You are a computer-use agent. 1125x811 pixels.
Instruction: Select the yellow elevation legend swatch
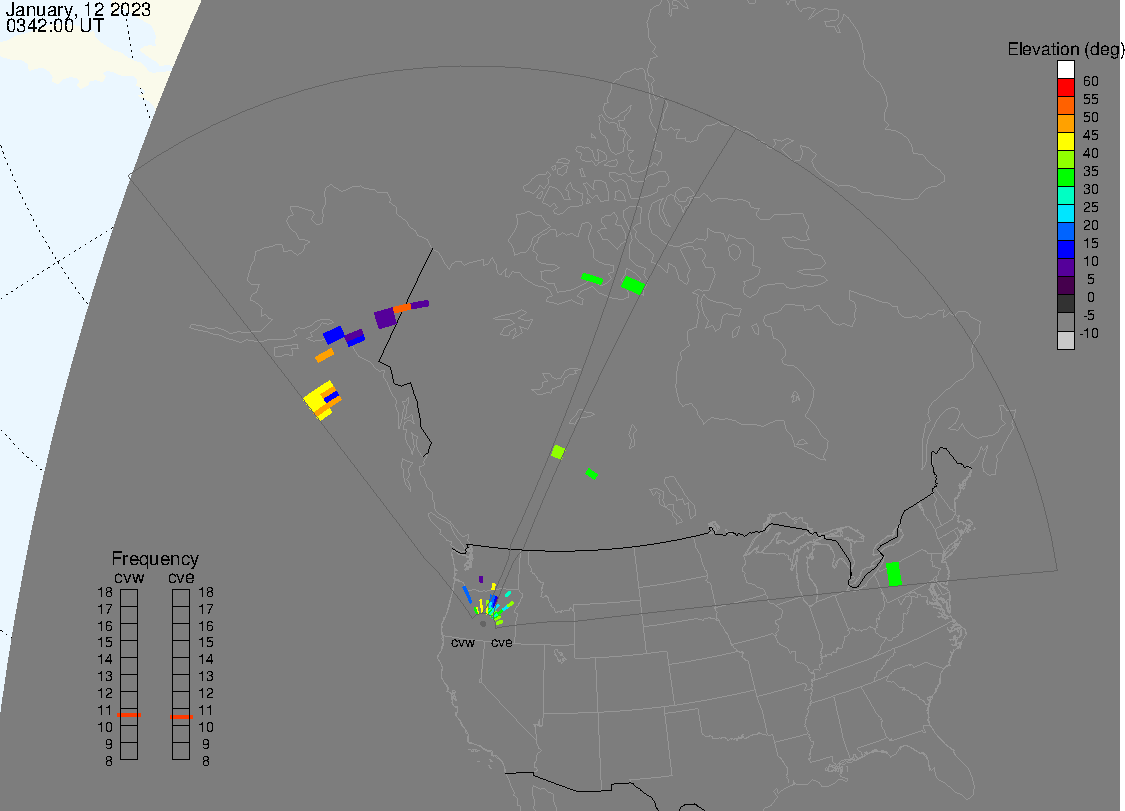[1065, 141]
